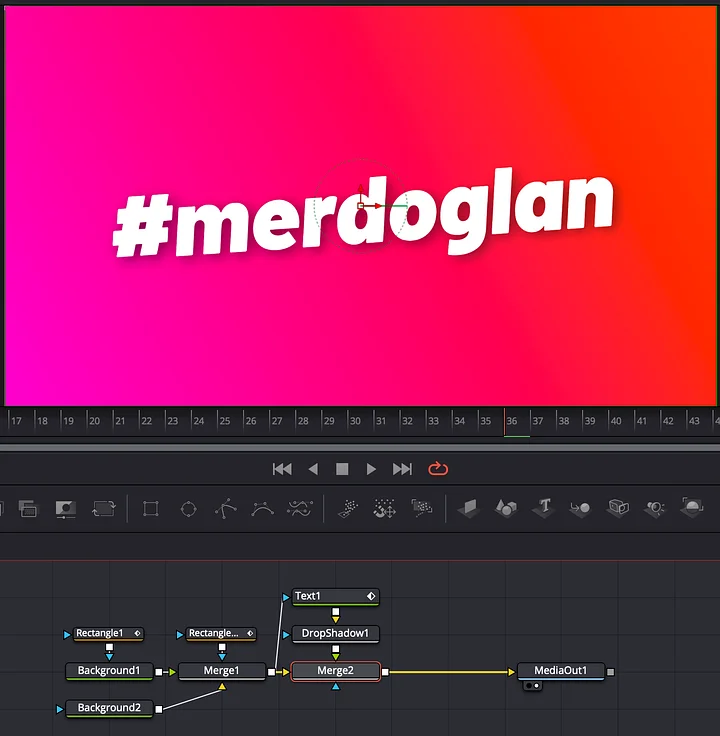The image size is (720, 736).
Task: Select the truncated Rectangle... mask node
Action: 221,634
